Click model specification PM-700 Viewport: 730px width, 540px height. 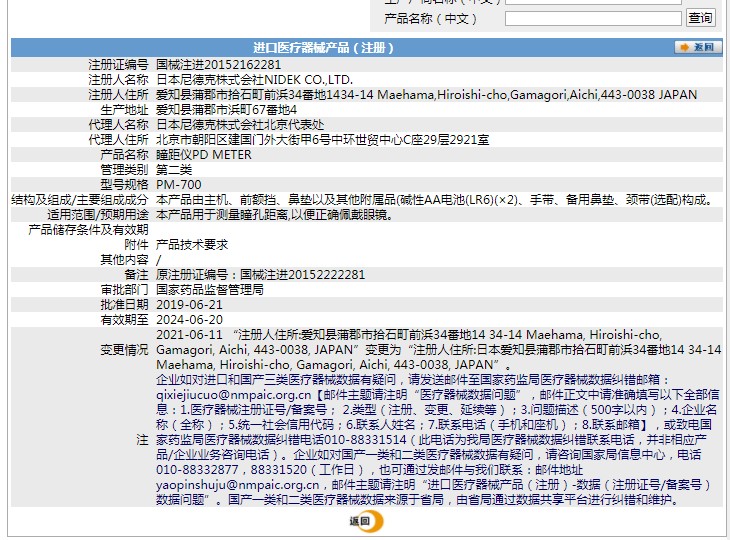click(179, 185)
